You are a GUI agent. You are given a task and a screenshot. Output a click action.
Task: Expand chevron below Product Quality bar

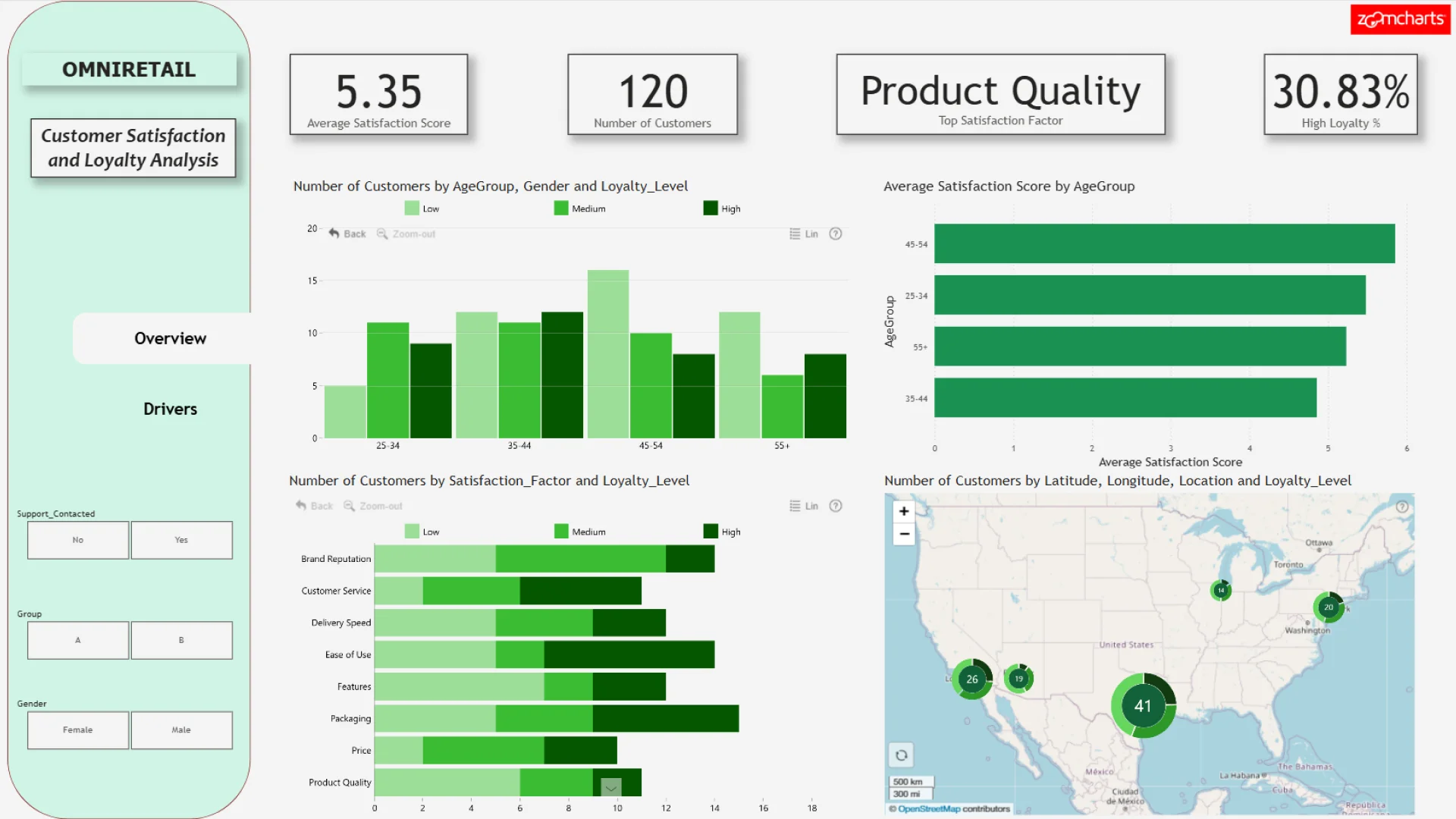[x=611, y=788]
